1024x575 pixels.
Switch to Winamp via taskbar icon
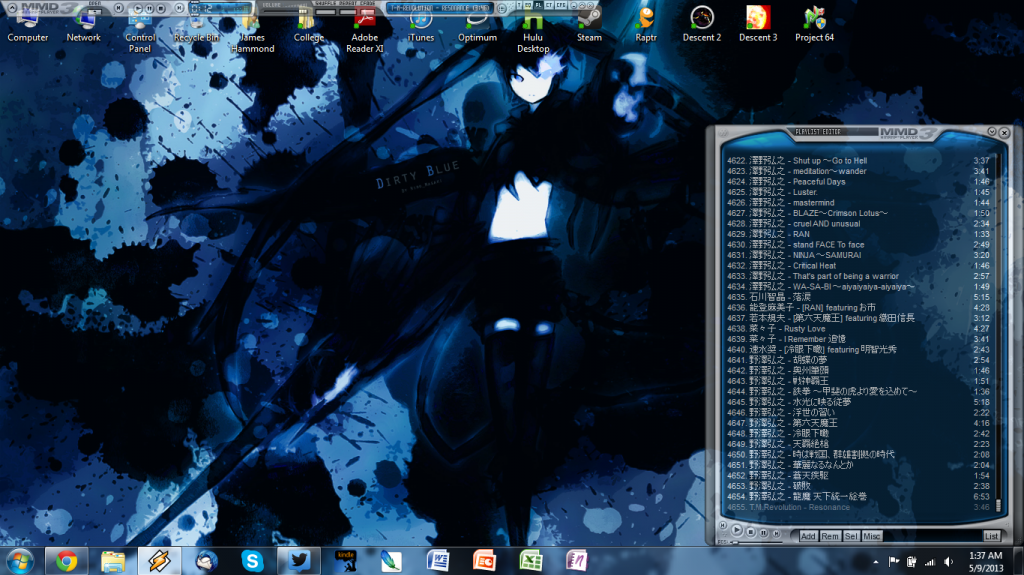(159, 561)
